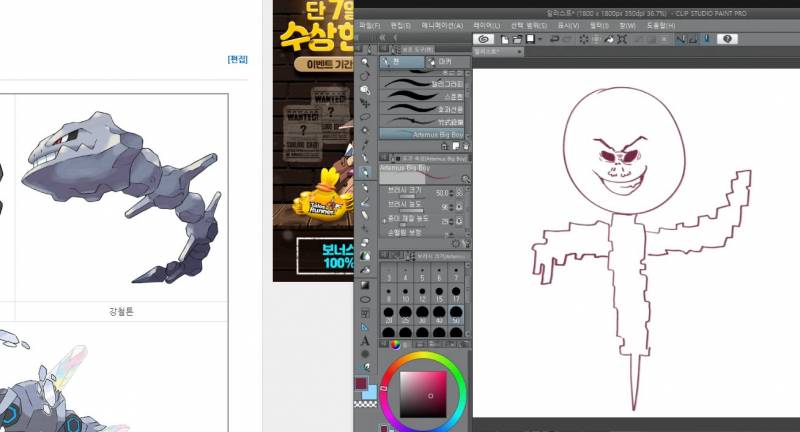800x432 pixels.
Task: Click the duplicate sub tool icon
Action: tap(456, 146)
